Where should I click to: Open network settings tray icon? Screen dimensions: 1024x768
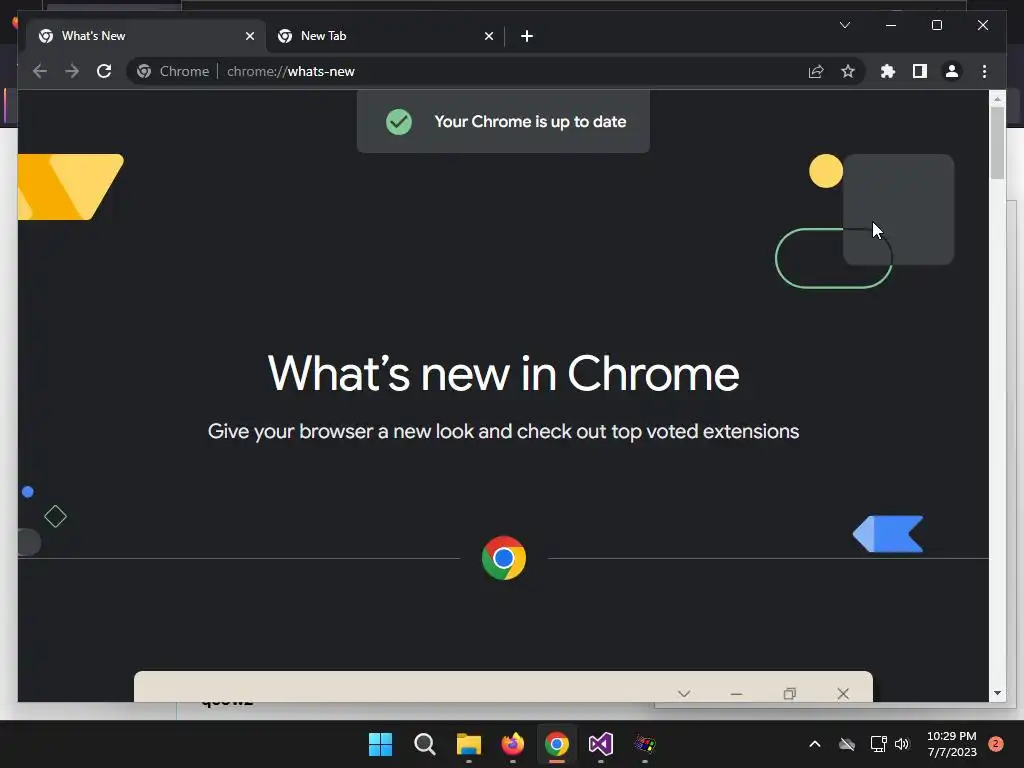tap(878, 744)
